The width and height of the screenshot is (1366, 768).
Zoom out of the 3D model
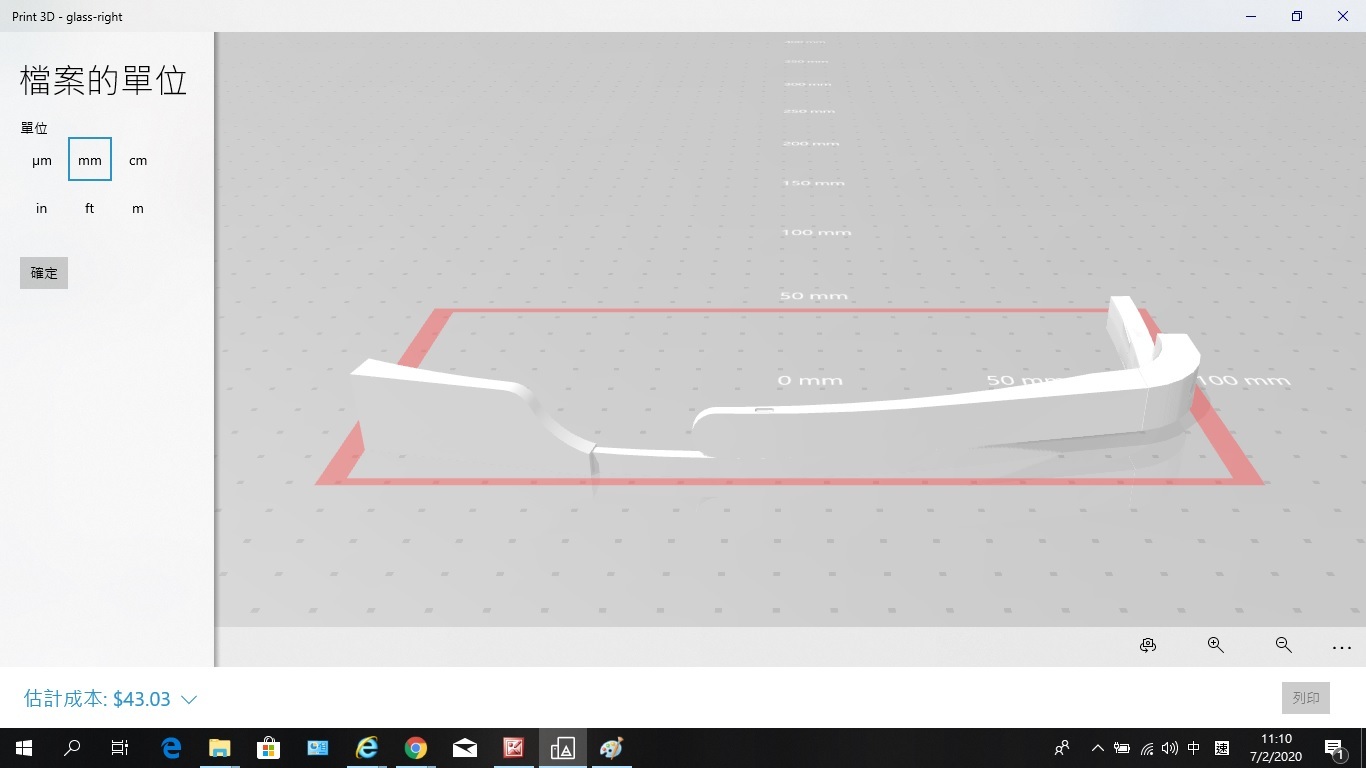pyautogui.click(x=1284, y=646)
